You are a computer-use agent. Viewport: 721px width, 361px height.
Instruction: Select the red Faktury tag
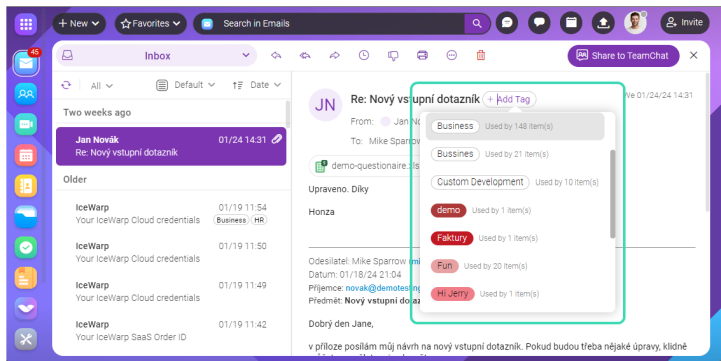pos(452,238)
